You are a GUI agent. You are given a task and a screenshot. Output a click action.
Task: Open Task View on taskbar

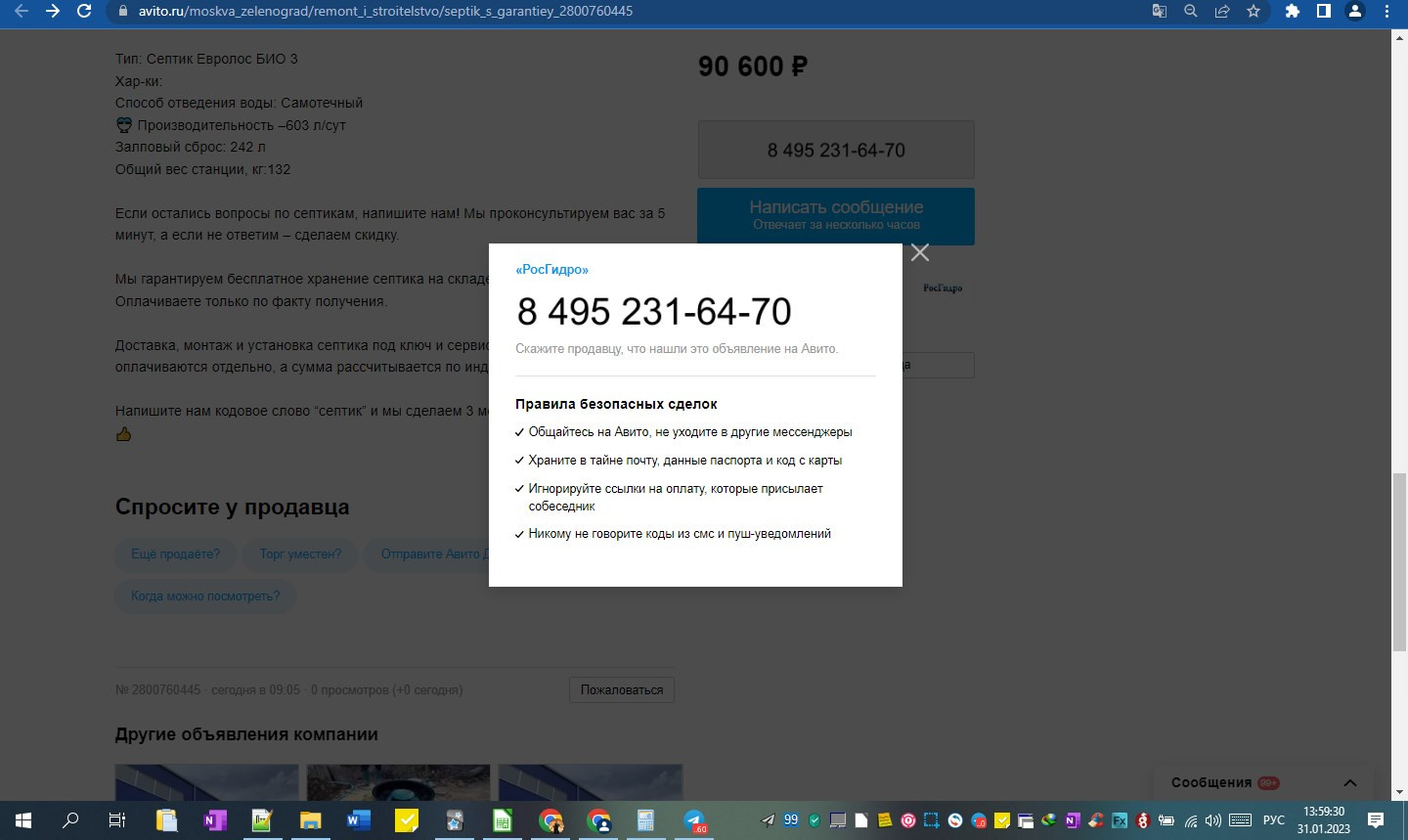coord(117,820)
